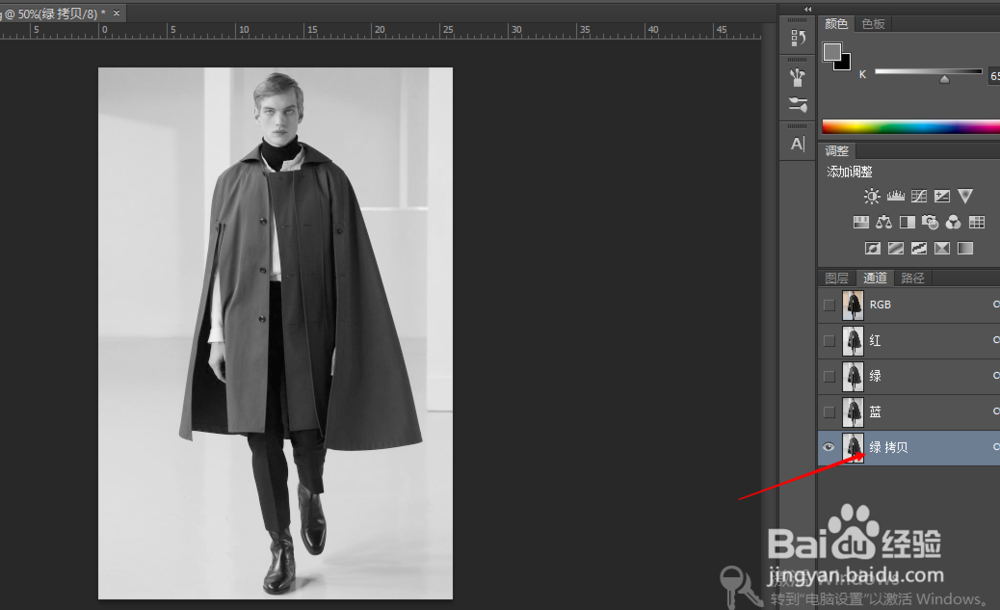
Task: Add a Channel Mixer adjustment
Action: coord(953,222)
